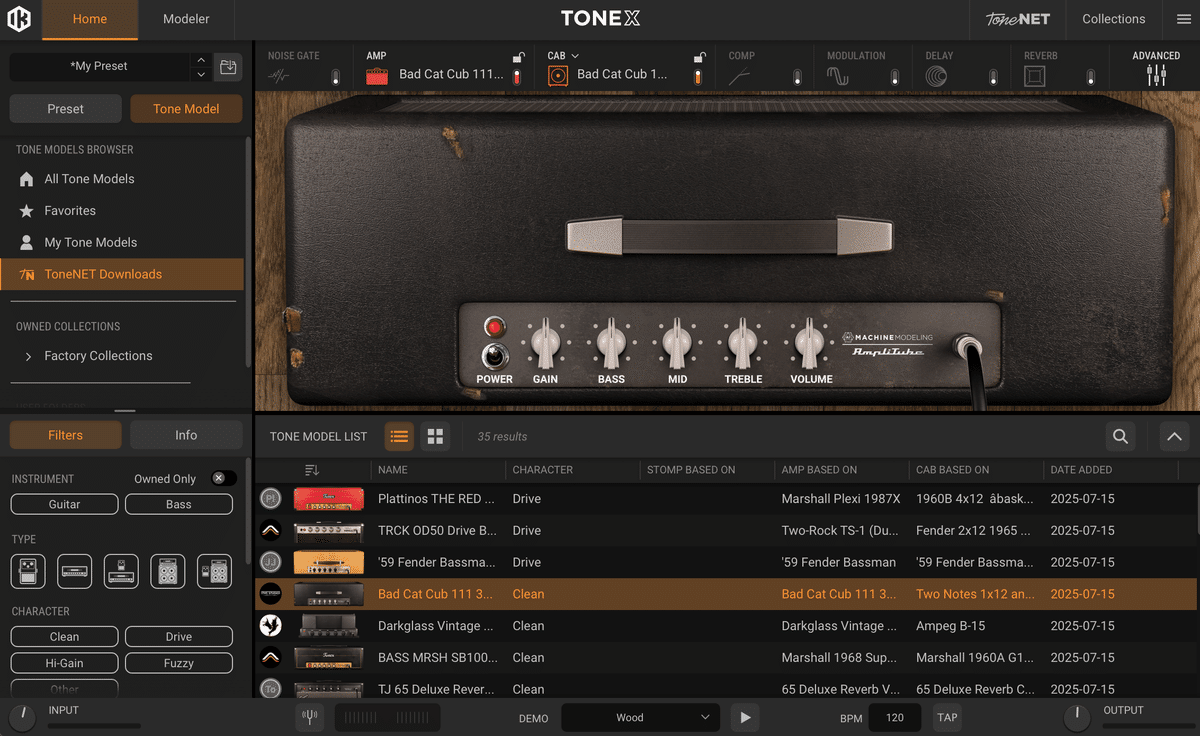Open tone model search magnifier
1200x736 pixels.
[1121, 437]
